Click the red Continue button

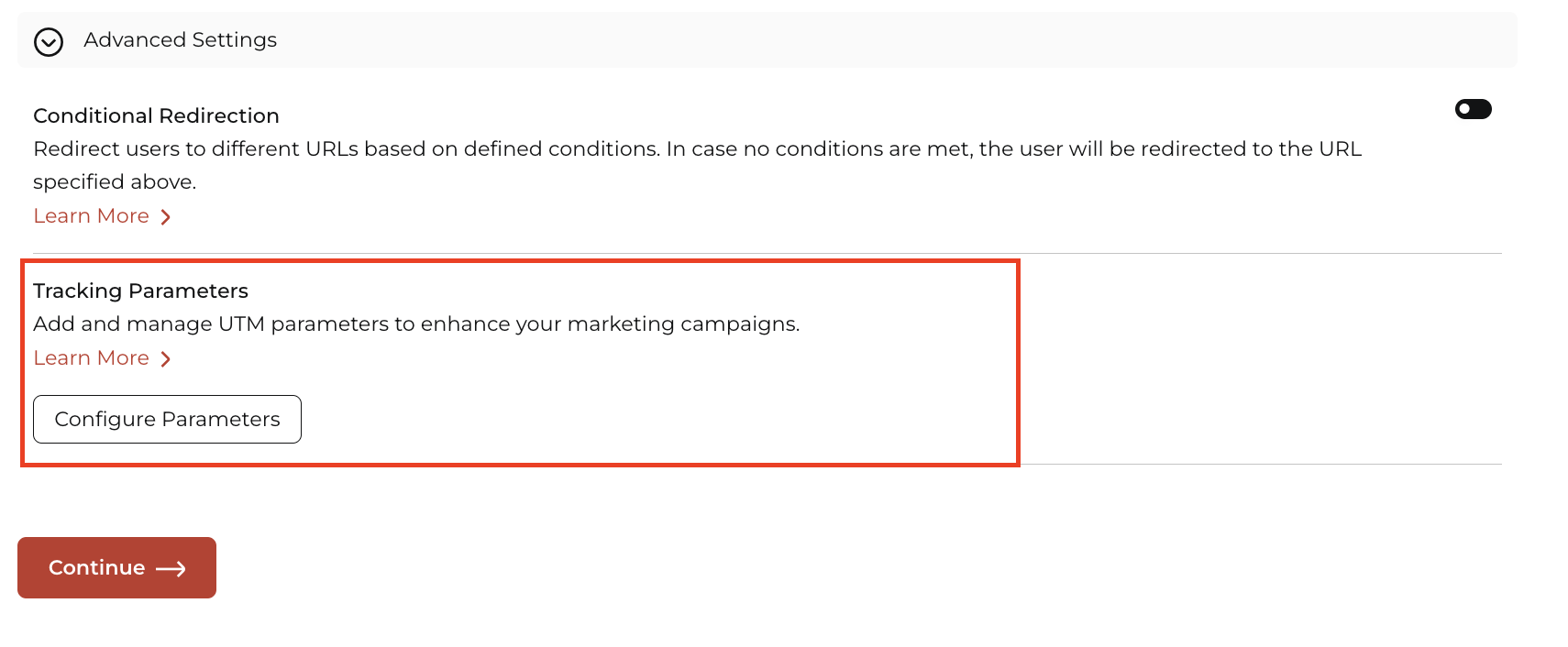pos(116,567)
